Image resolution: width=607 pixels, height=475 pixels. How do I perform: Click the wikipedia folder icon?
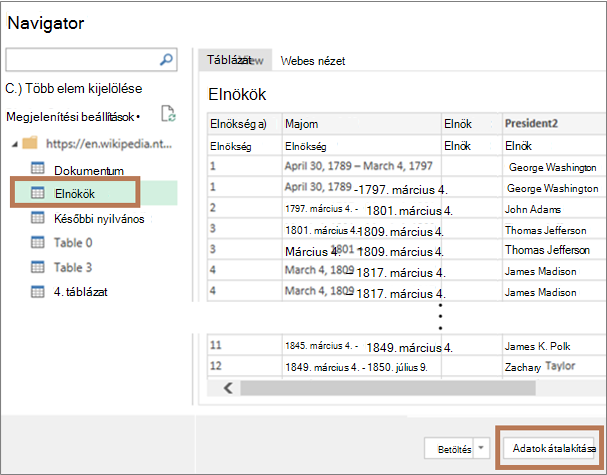tap(30, 143)
